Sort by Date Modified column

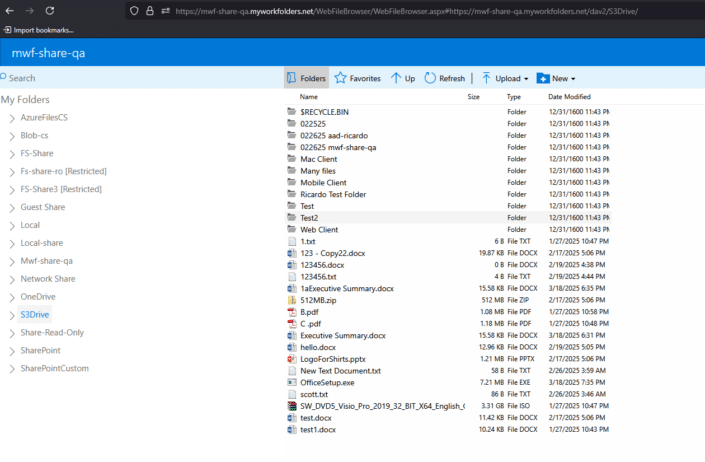tap(569, 97)
